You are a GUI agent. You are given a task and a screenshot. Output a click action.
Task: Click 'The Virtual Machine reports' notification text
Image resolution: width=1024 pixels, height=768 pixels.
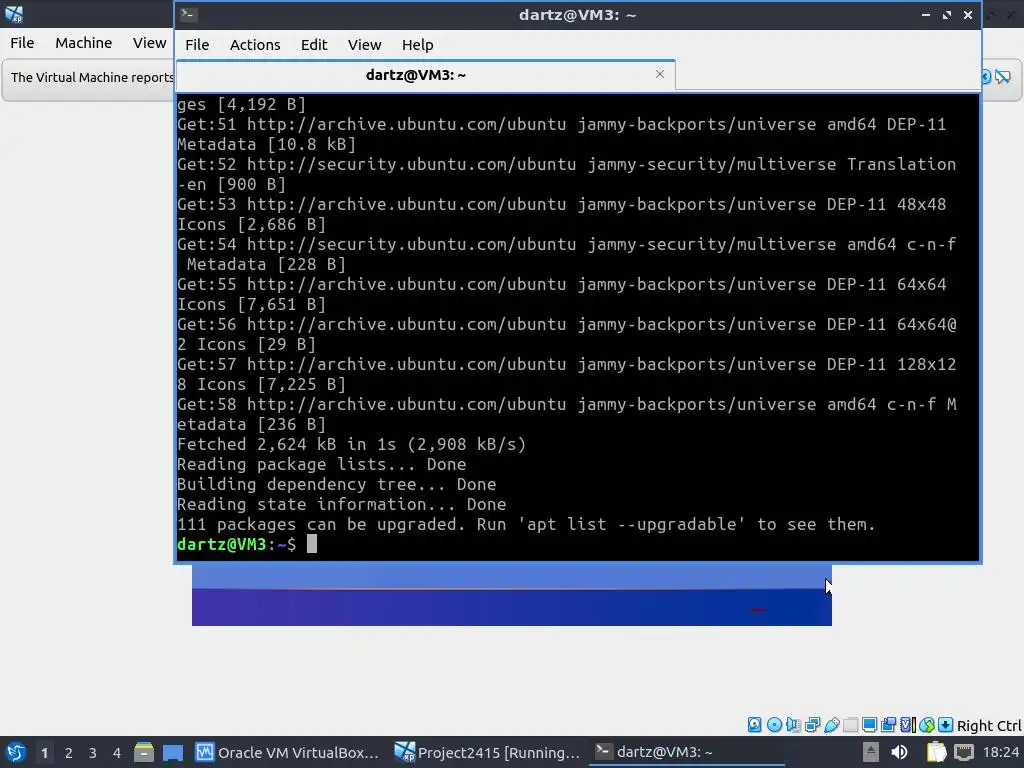pyautogui.click(x=92, y=77)
